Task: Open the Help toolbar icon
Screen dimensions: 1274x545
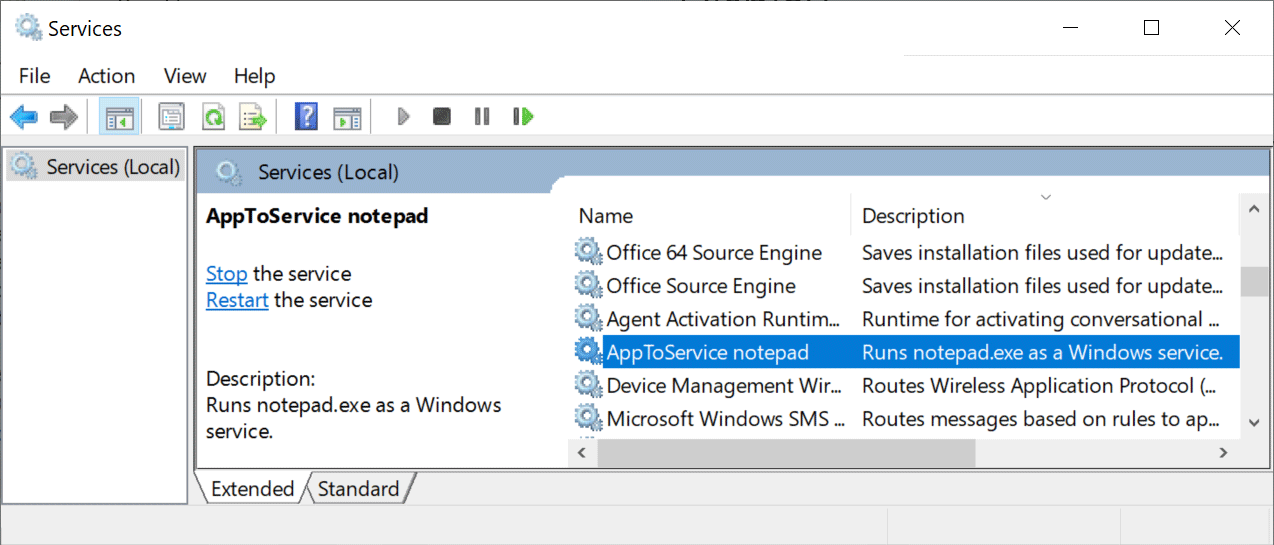Action: pos(306,117)
